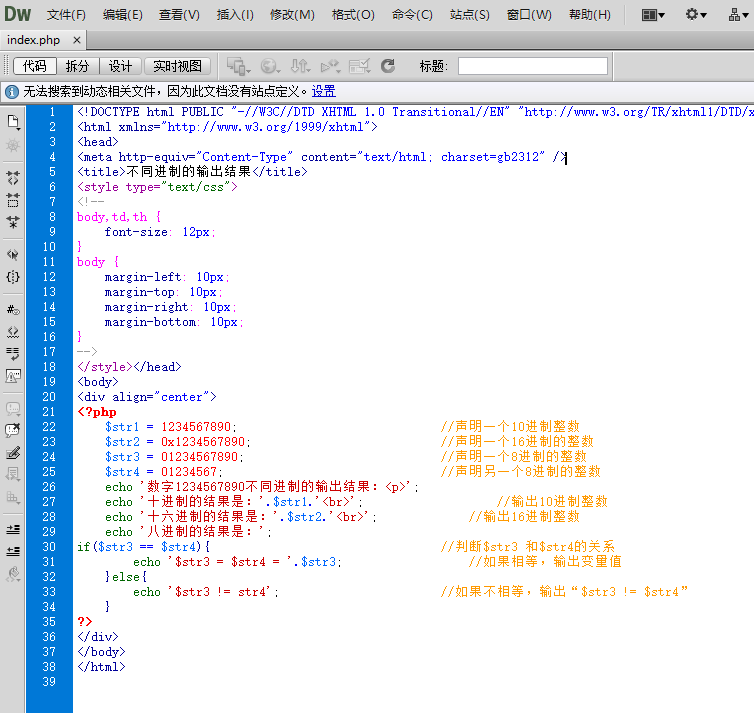Image resolution: width=754 pixels, height=713 pixels.
Task: Open Site management icon menu
Action: point(738,15)
